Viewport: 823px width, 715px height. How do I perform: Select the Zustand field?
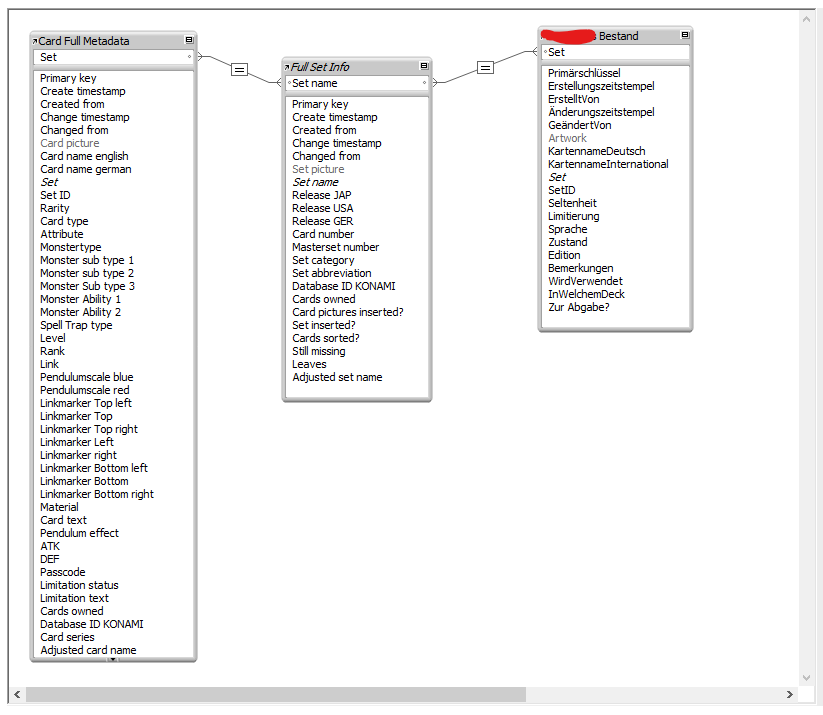click(568, 242)
